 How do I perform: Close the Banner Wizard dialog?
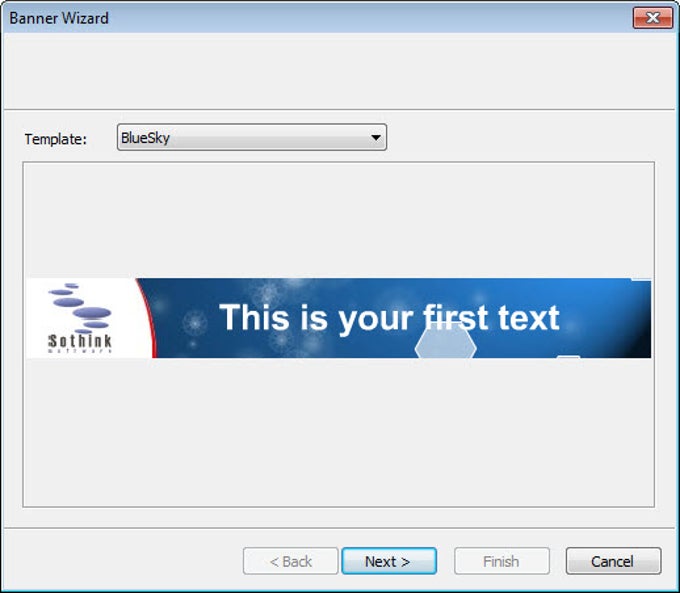653,18
